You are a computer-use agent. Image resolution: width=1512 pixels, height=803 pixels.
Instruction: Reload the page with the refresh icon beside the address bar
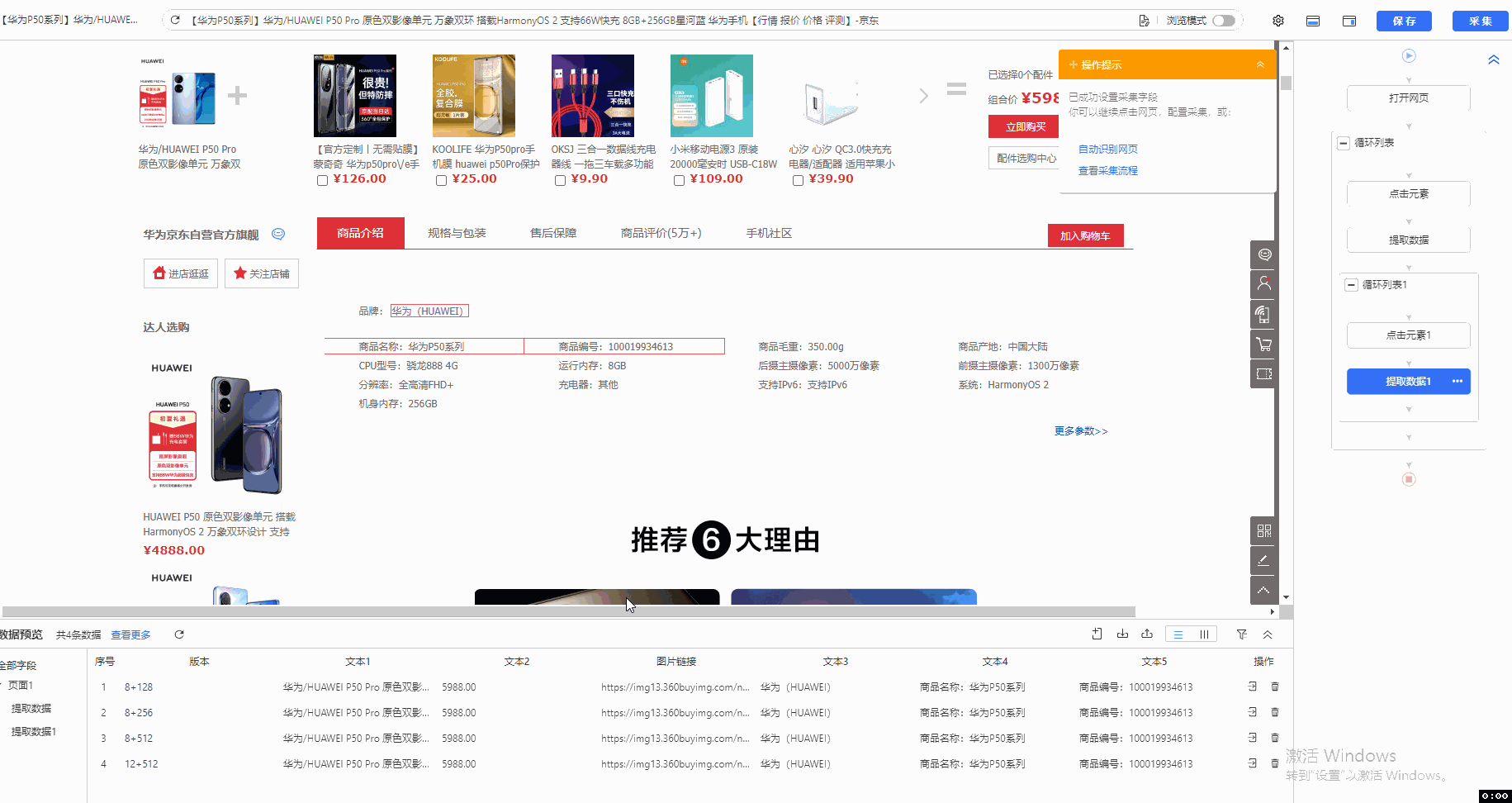(x=175, y=20)
